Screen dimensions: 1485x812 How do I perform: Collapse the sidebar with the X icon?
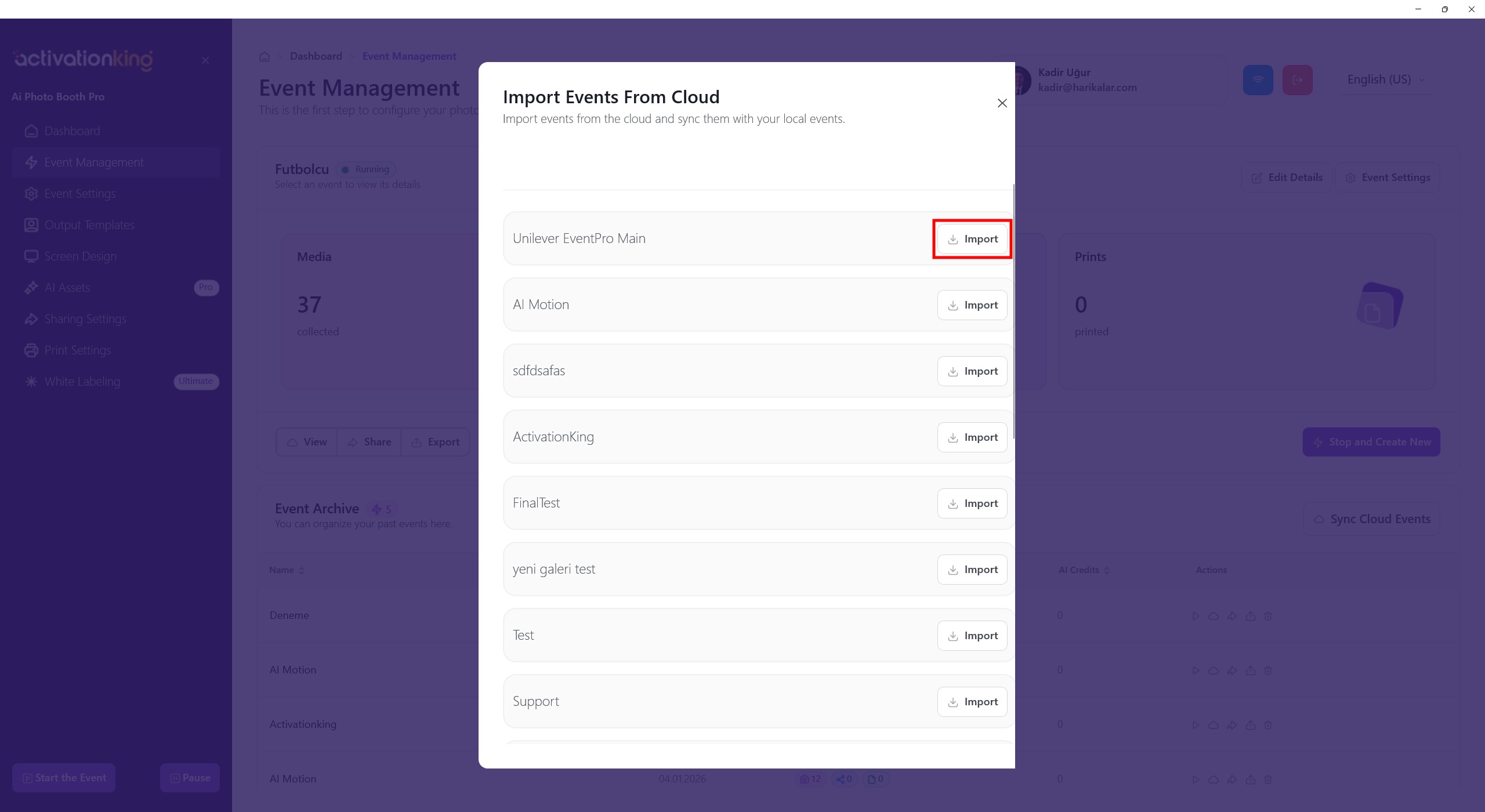pos(205,60)
